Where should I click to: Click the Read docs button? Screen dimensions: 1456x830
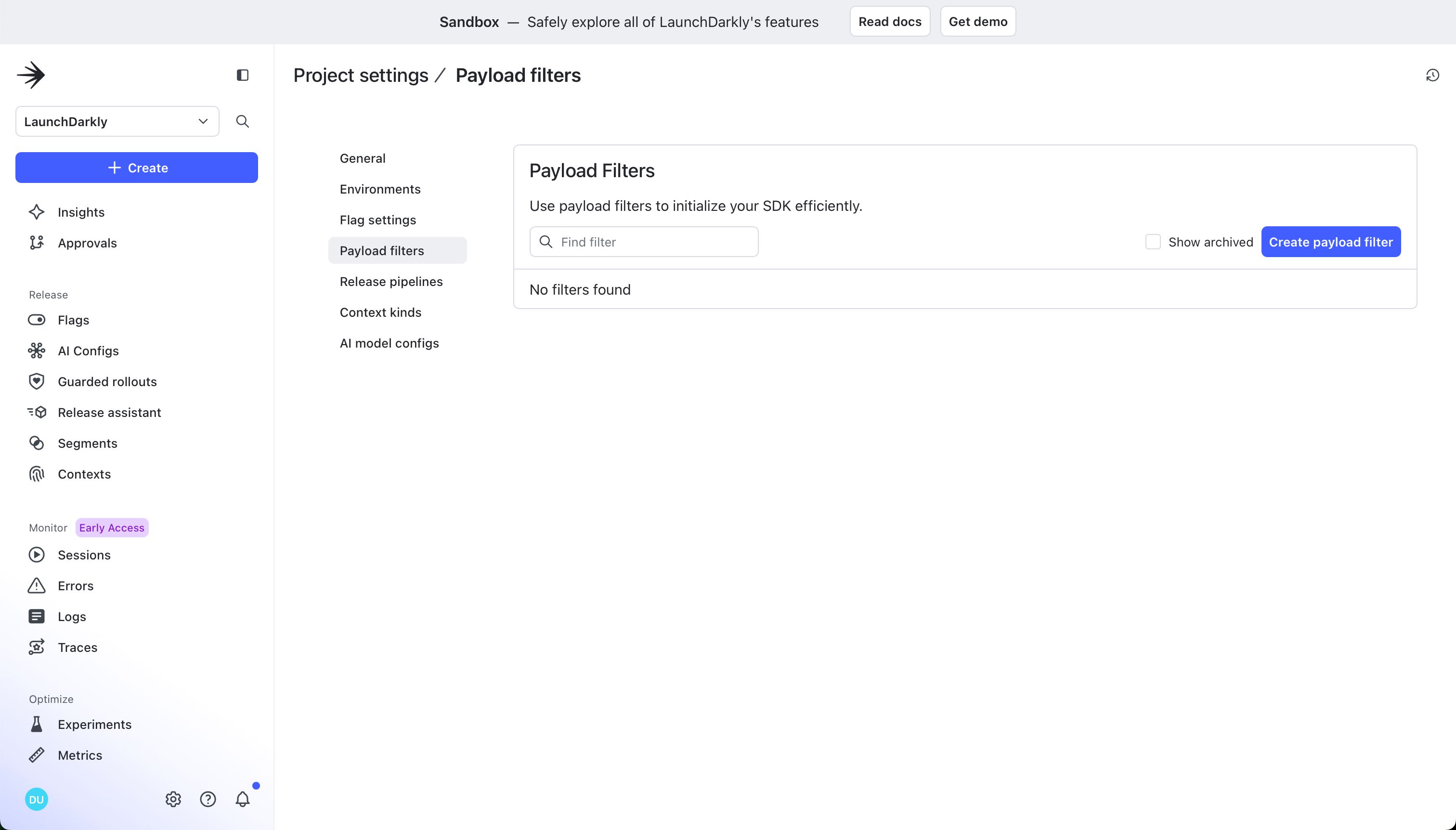click(890, 22)
